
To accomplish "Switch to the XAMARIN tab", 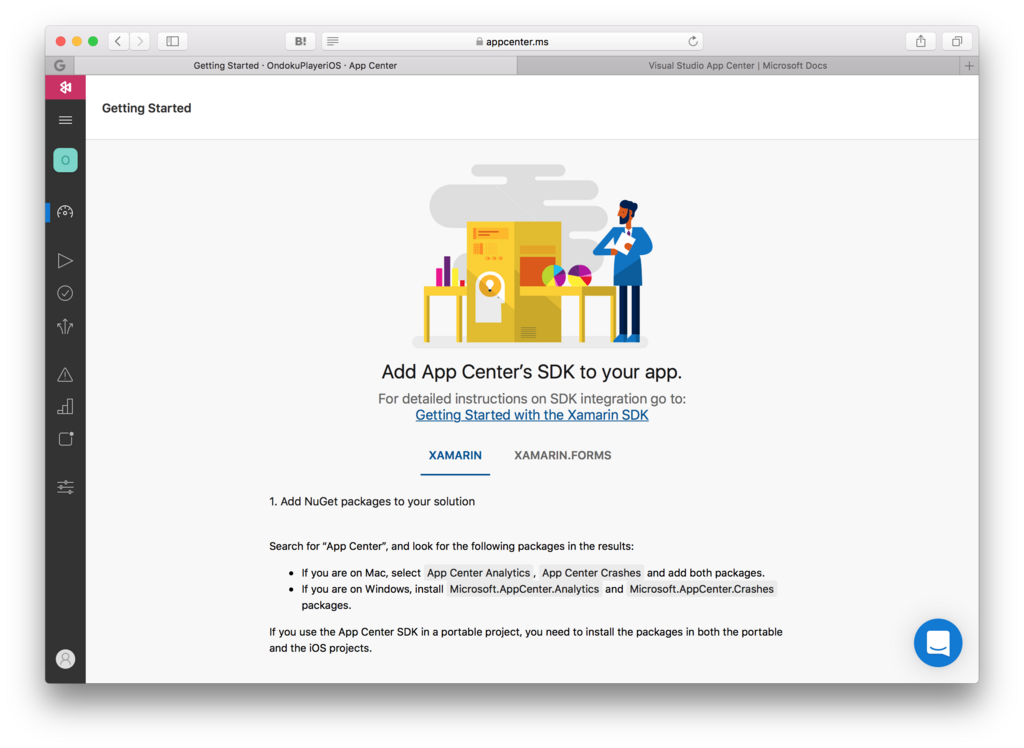I will [455, 455].
